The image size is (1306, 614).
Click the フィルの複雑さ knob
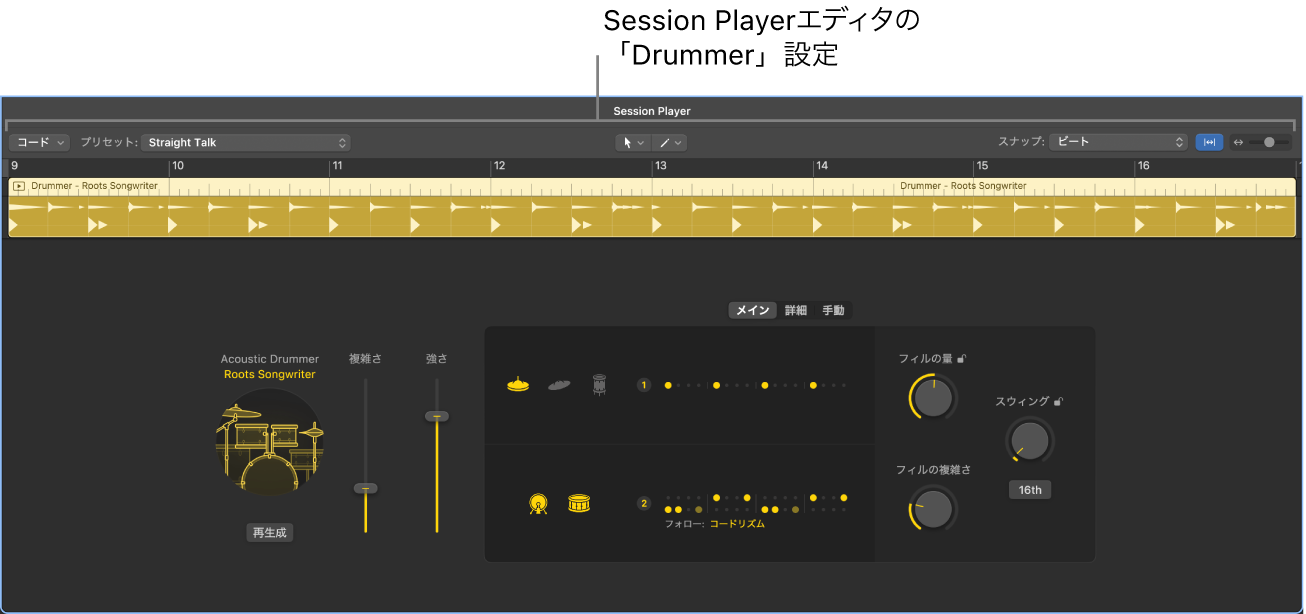pos(933,509)
